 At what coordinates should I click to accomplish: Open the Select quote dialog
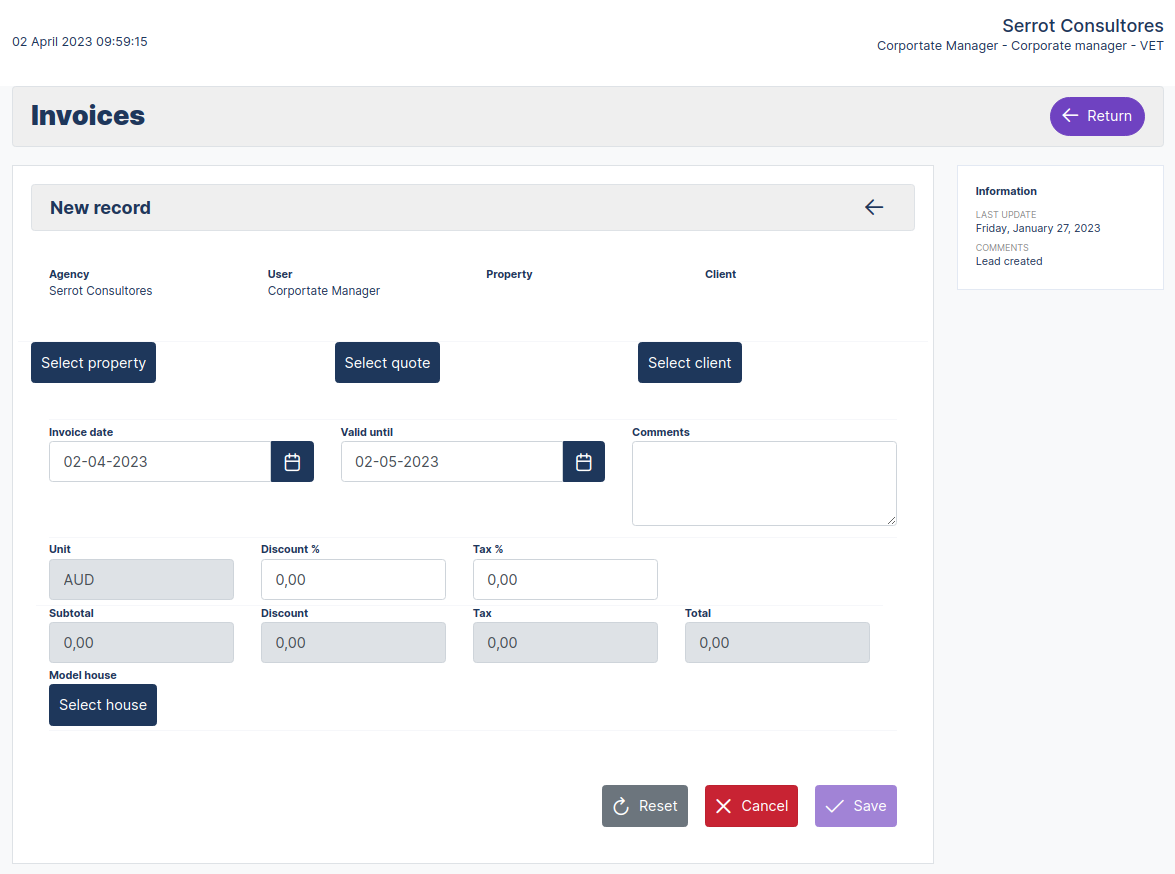tap(387, 362)
